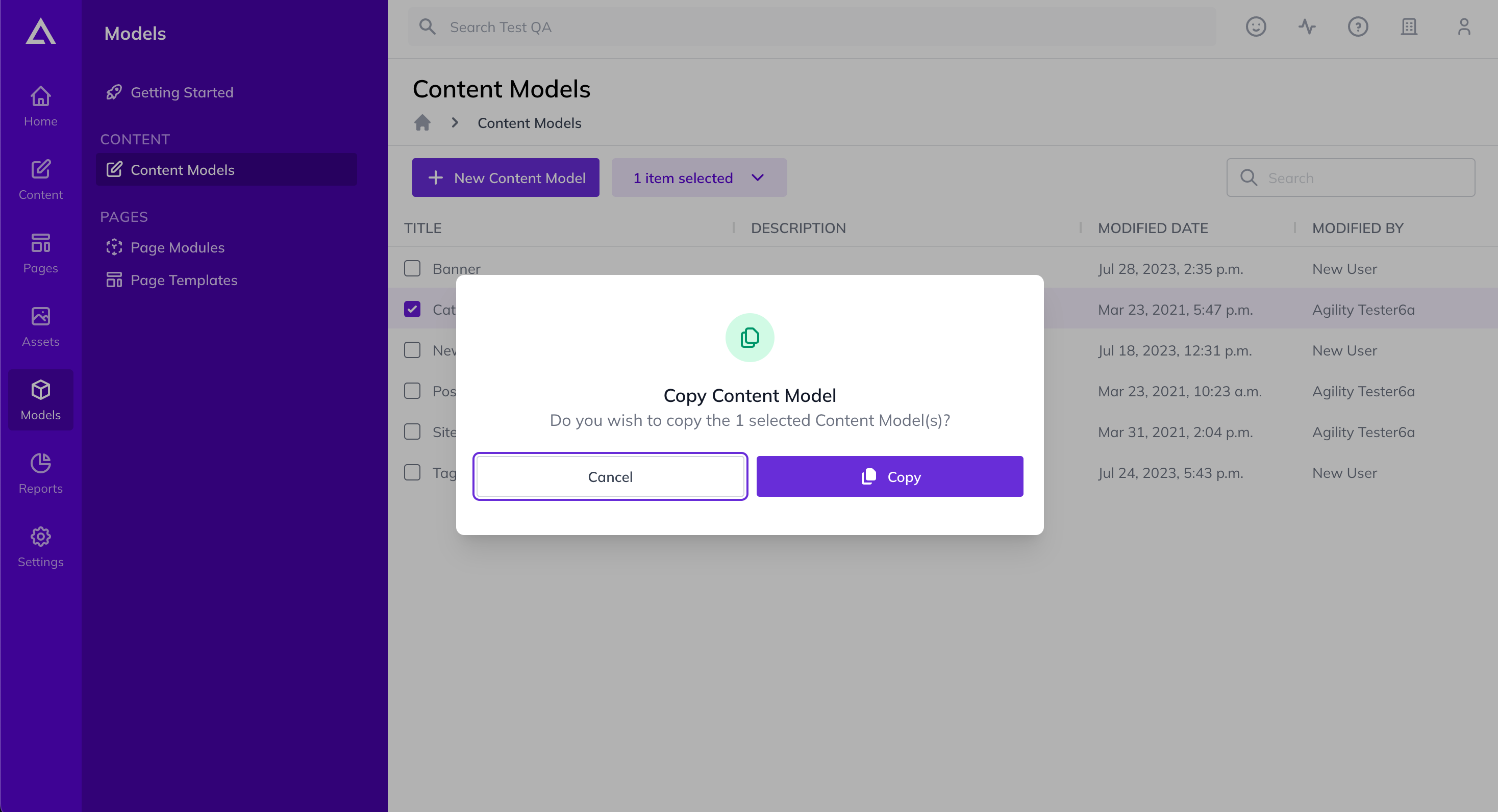Open Settings gear in sidebar
This screenshot has width=1498, height=812.
pyautogui.click(x=41, y=547)
